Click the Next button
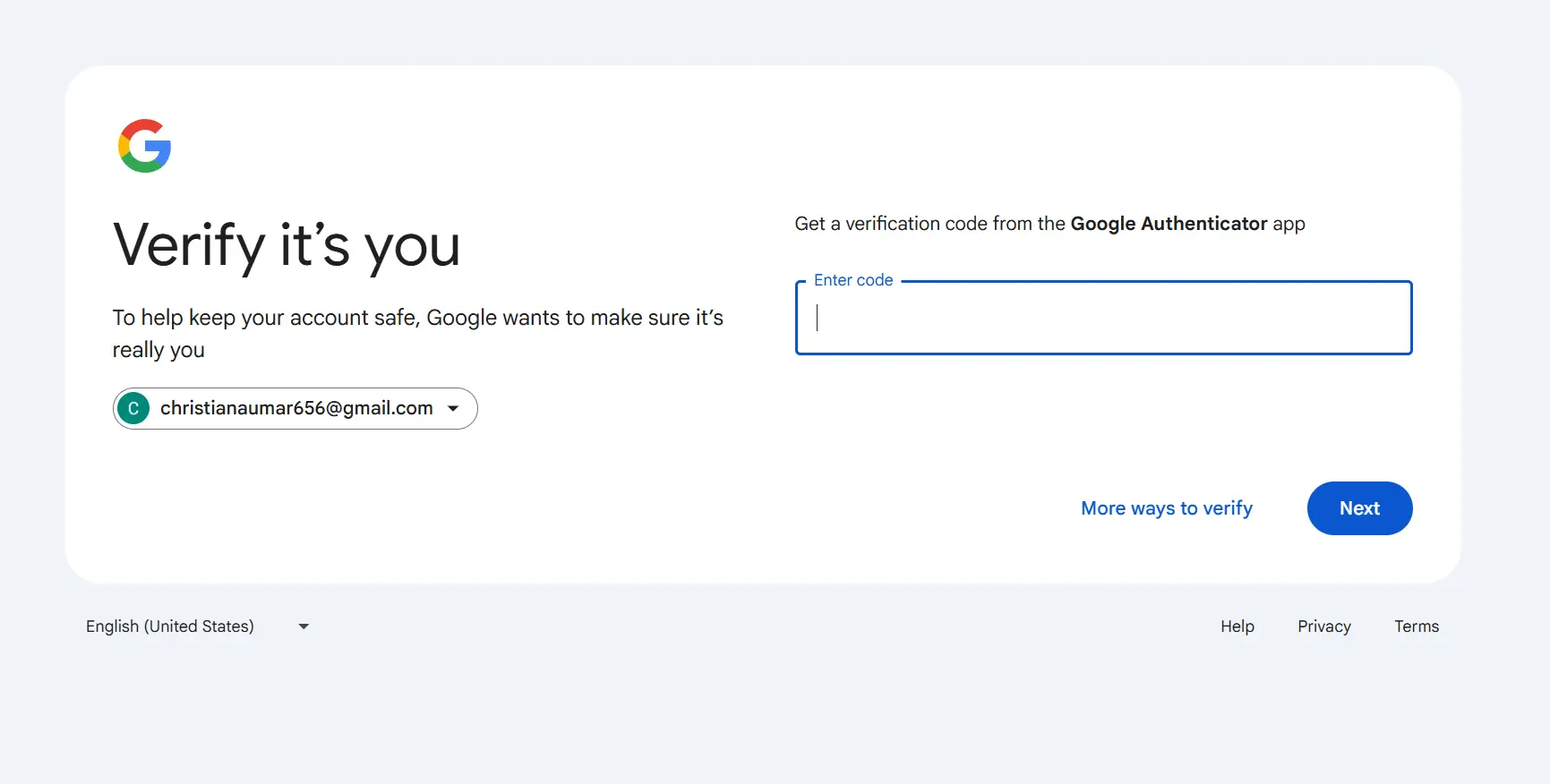The height and width of the screenshot is (784, 1550). pos(1359,508)
